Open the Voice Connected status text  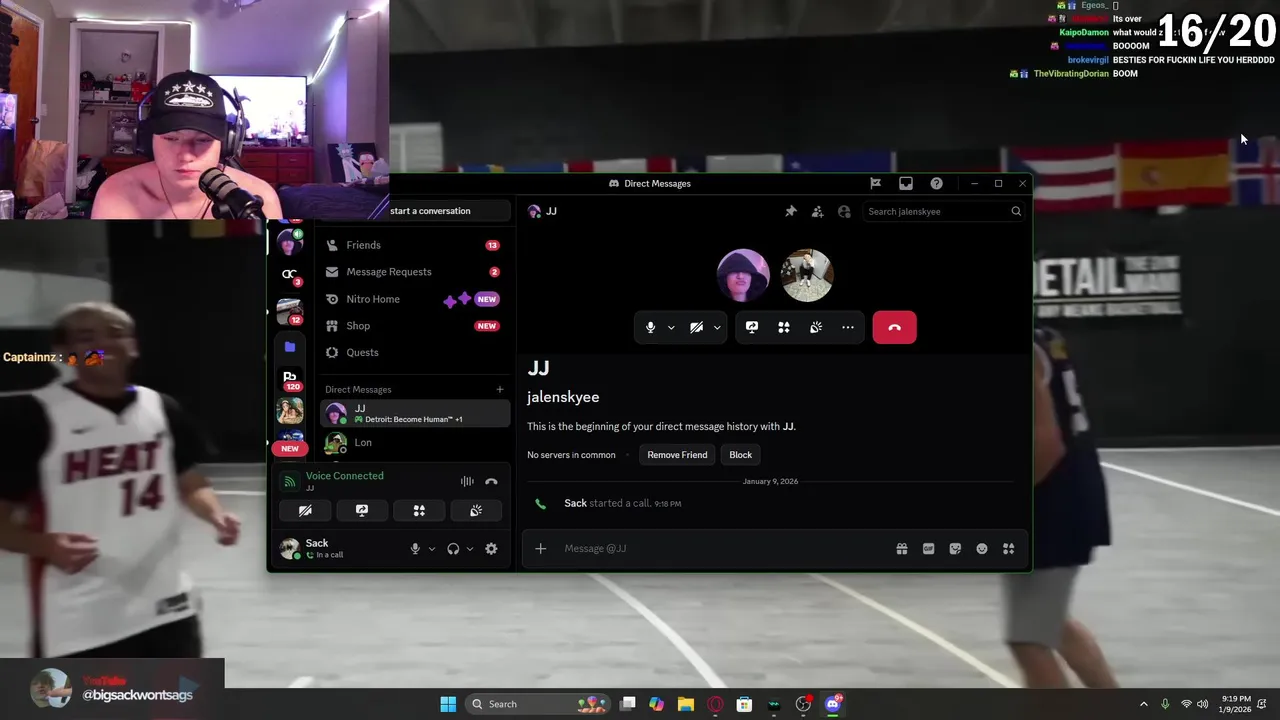pyautogui.click(x=345, y=476)
